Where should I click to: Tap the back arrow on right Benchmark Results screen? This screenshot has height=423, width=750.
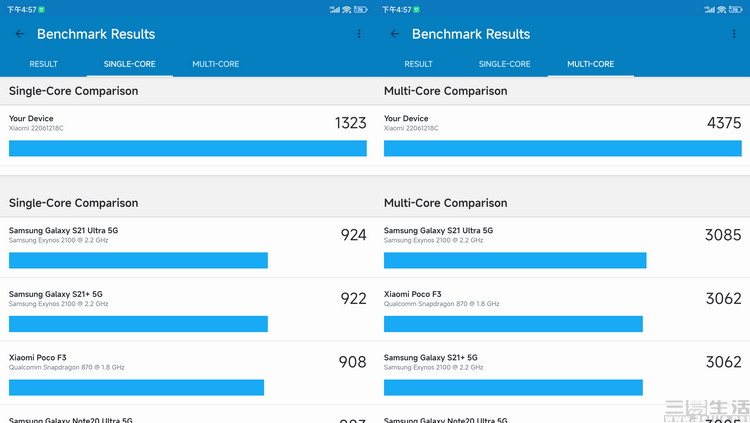pos(395,34)
